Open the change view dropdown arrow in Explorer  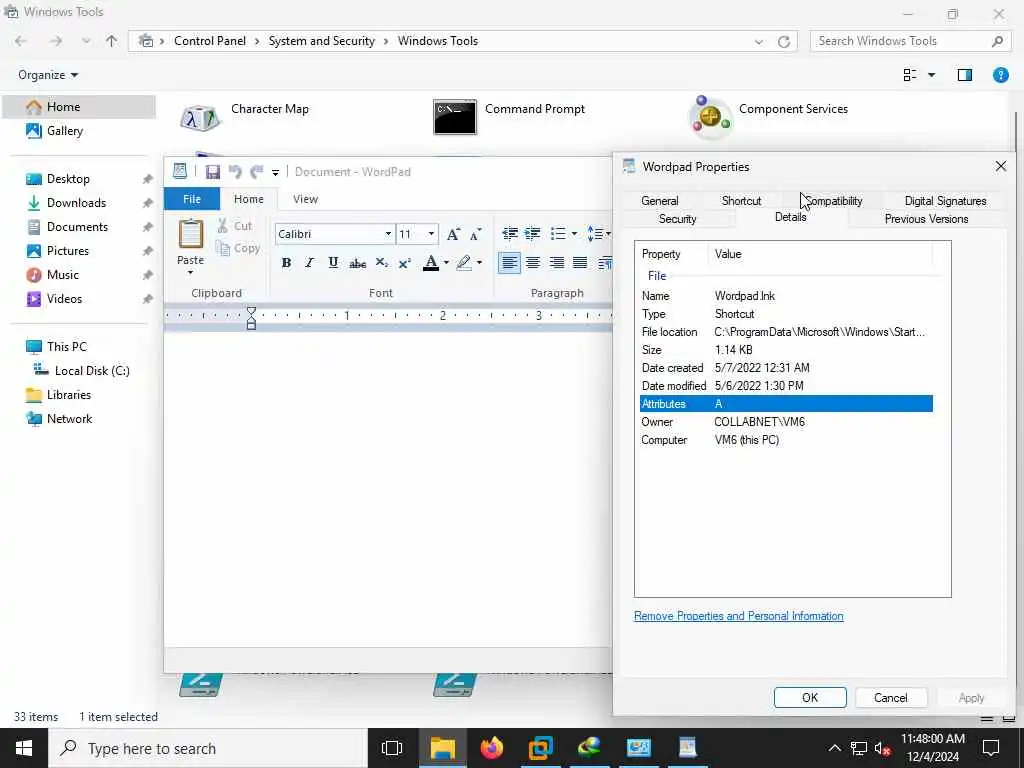tap(931, 75)
